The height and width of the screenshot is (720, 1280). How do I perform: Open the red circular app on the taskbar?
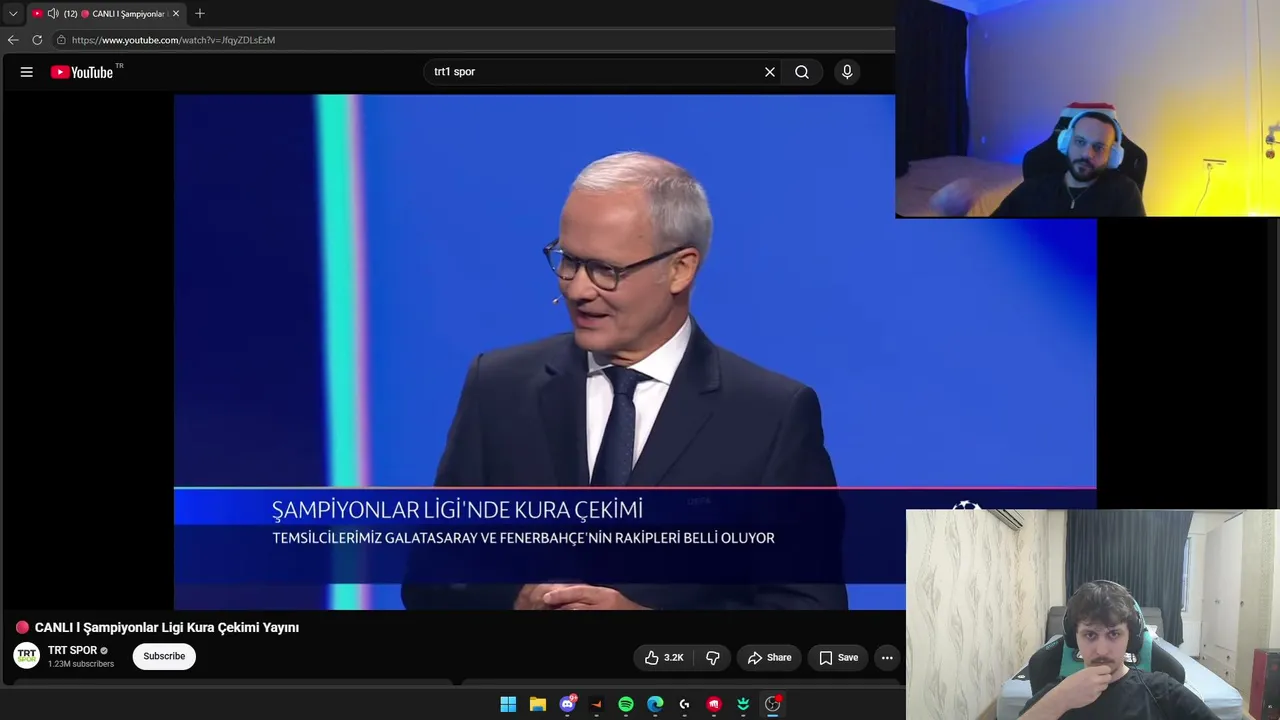click(714, 704)
